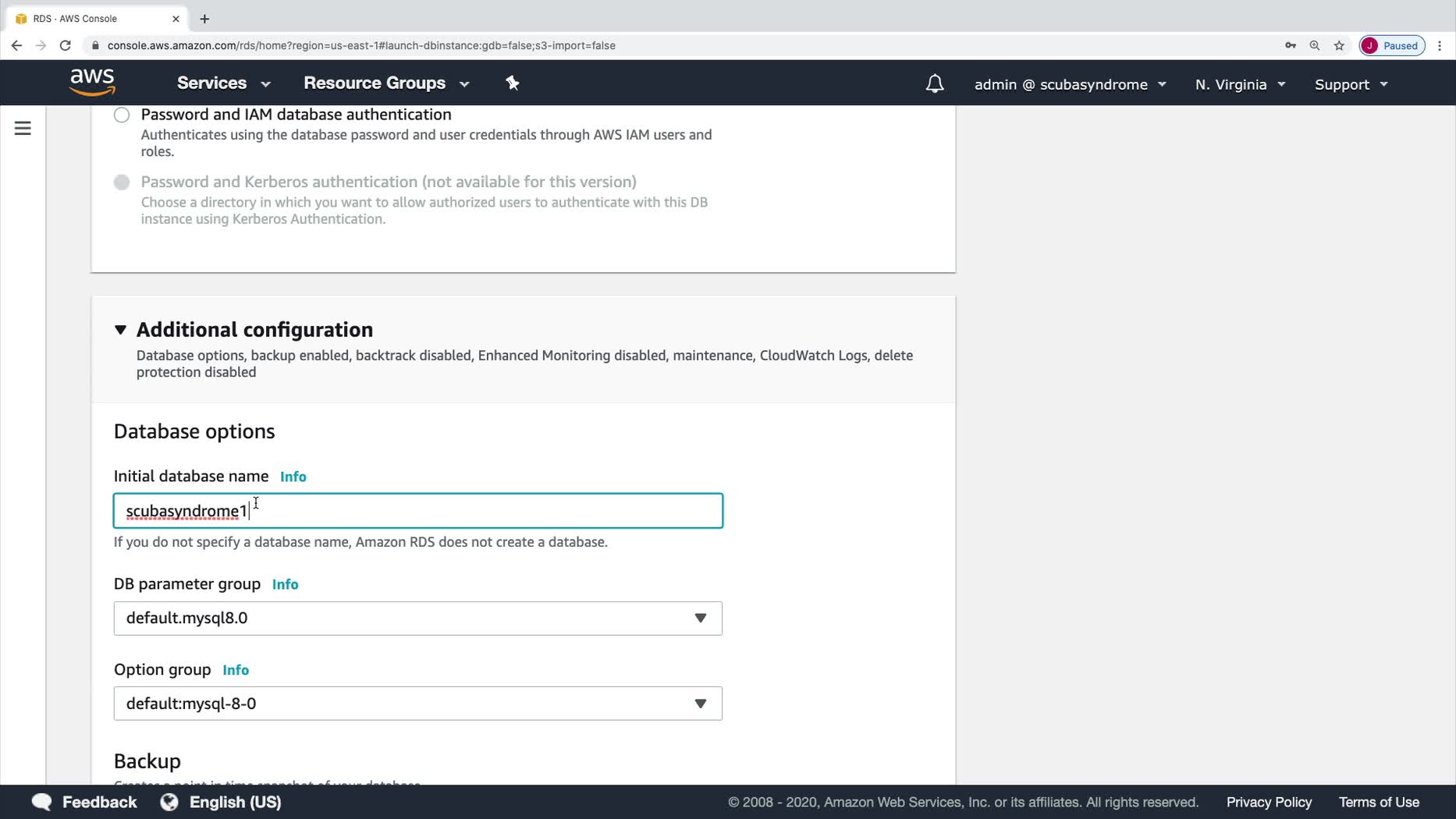
Task: Open the Privacy Policy link
Action: point(1269,802)
